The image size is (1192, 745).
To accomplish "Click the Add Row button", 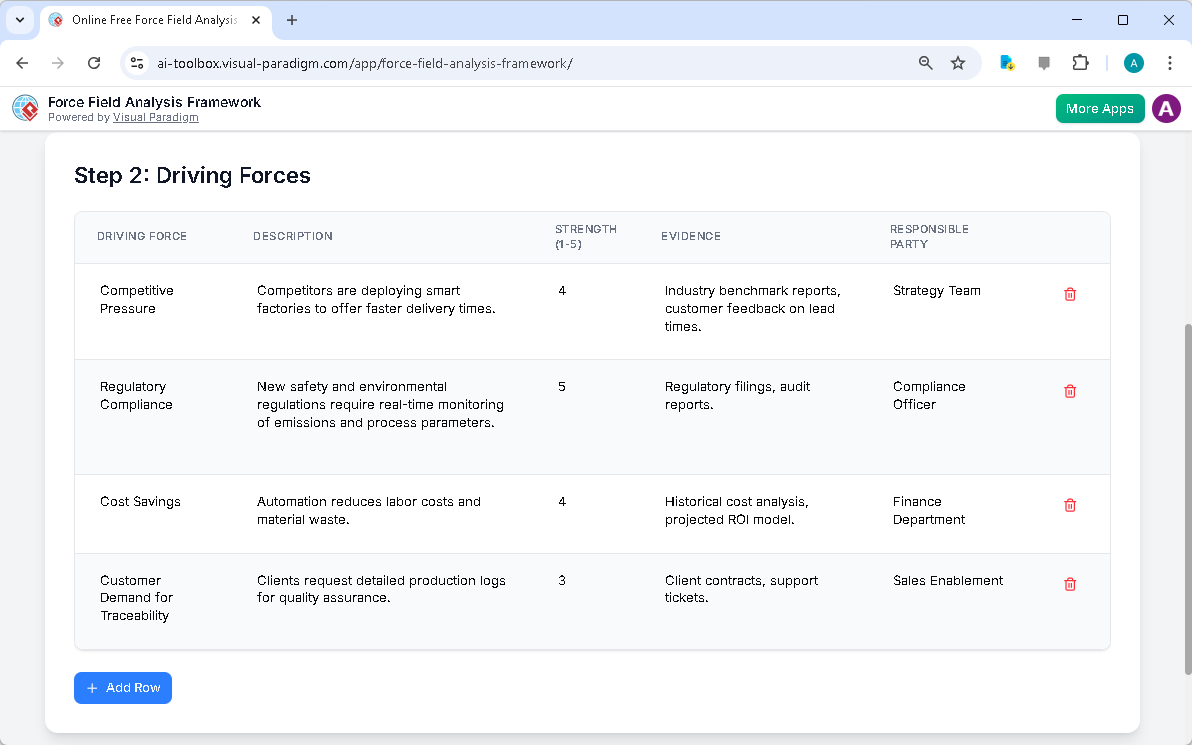I will 122,688.
